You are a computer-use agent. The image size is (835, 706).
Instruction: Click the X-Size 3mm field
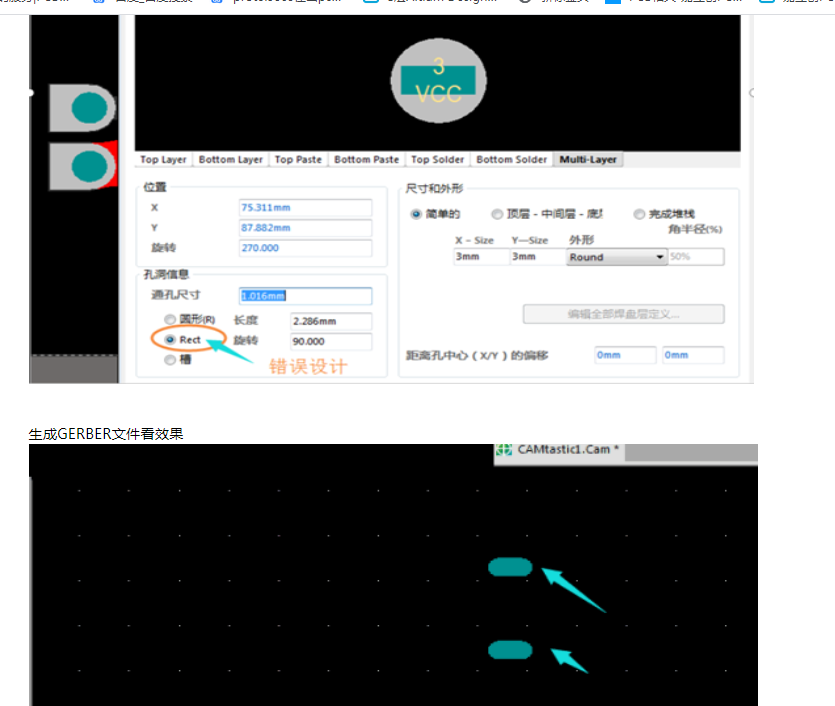pyautogui.click(x=480, y=257)
